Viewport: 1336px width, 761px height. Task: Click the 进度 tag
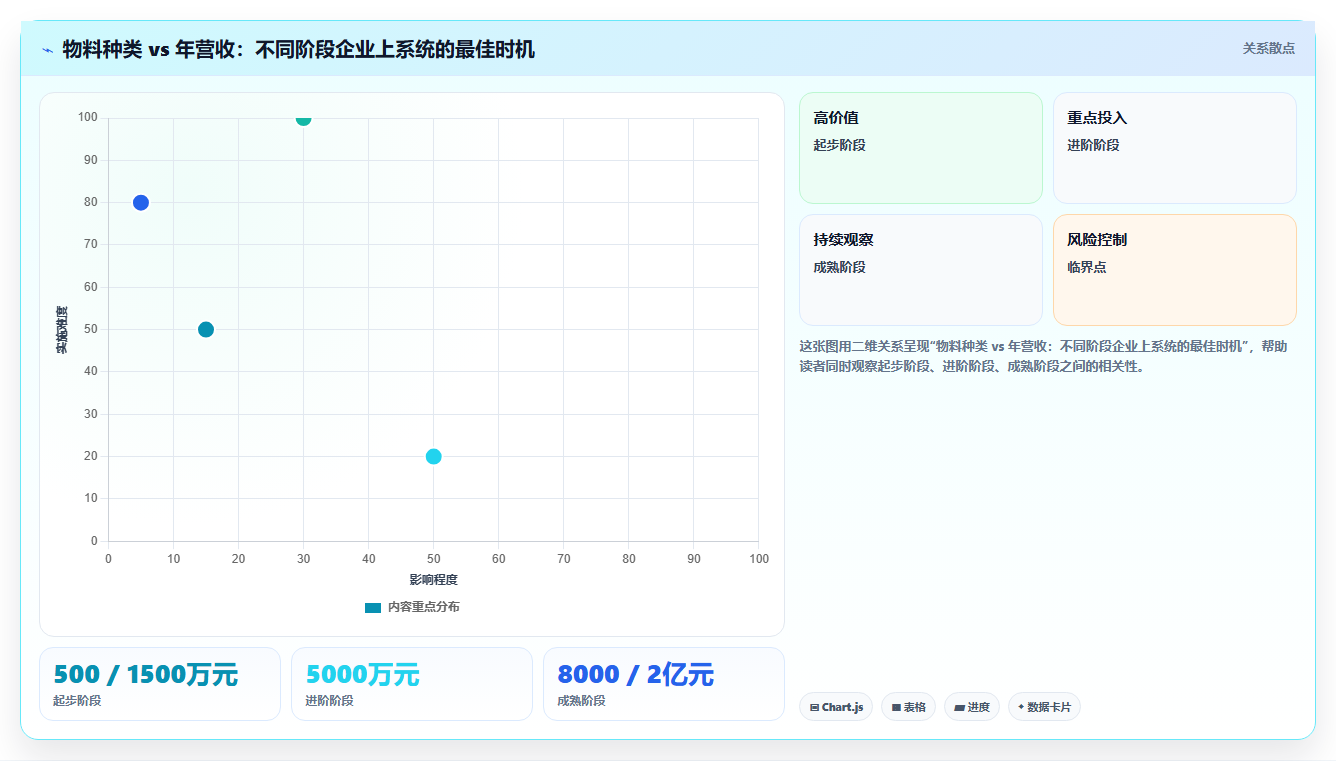tap(972, 707)
